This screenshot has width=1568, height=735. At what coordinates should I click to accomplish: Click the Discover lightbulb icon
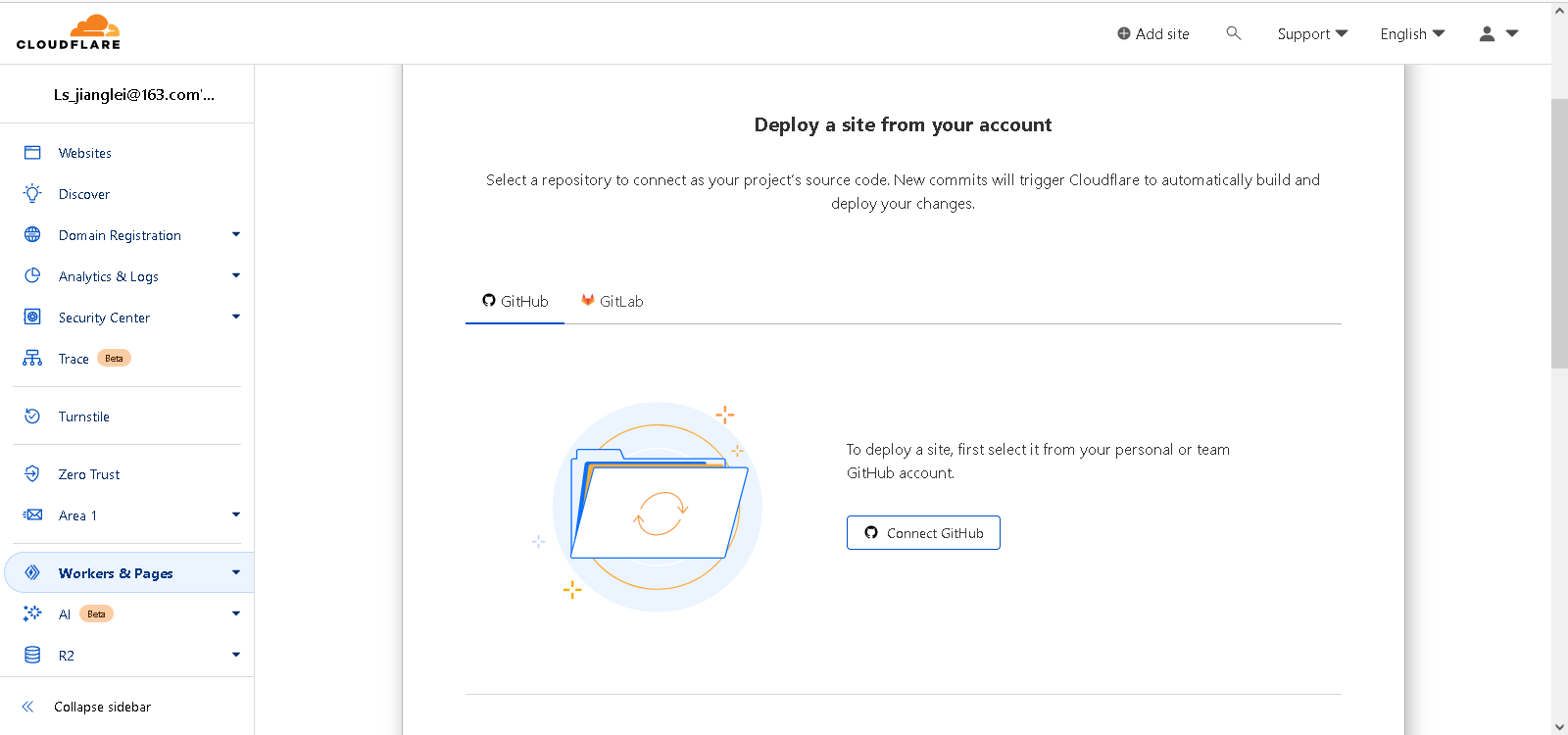(32, 194)
